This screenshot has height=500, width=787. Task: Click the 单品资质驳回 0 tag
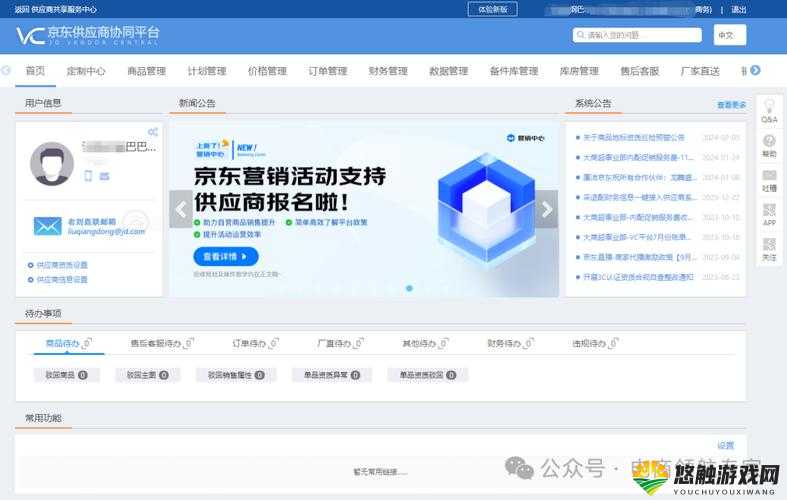(428, 375)
